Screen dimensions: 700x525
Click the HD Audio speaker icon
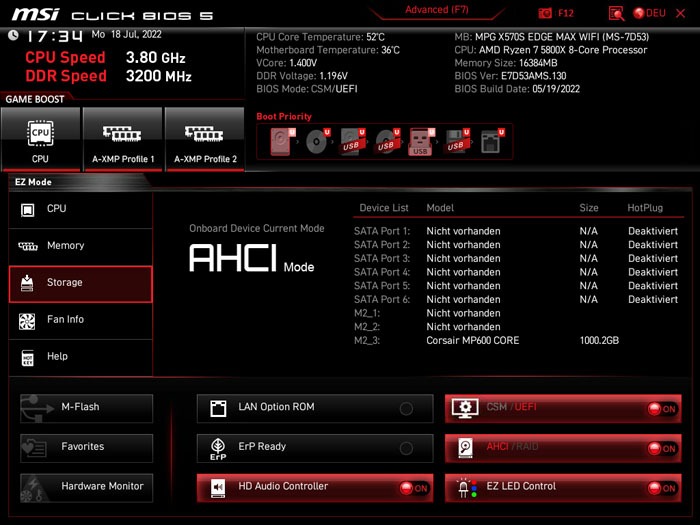218,488
